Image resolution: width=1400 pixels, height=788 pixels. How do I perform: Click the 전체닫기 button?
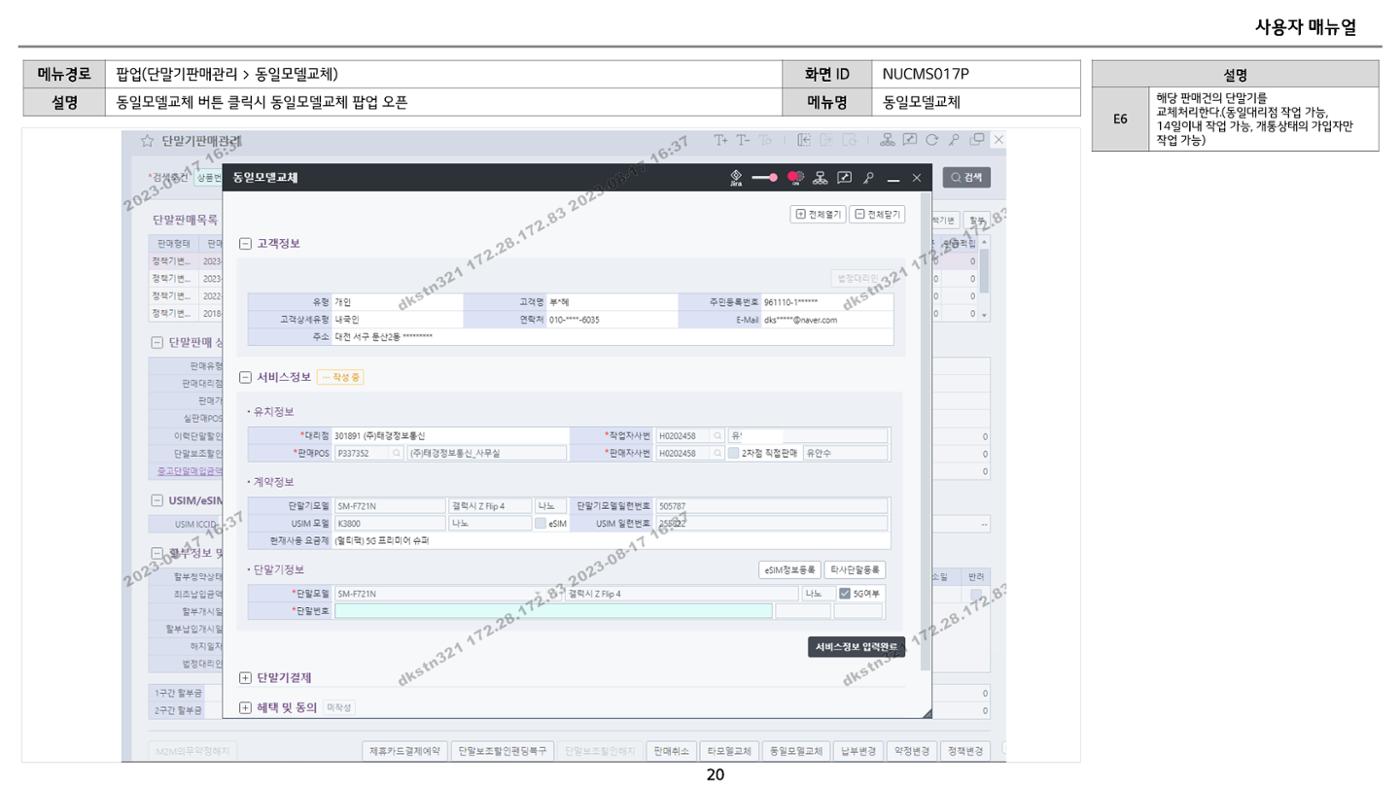[878, 214]
